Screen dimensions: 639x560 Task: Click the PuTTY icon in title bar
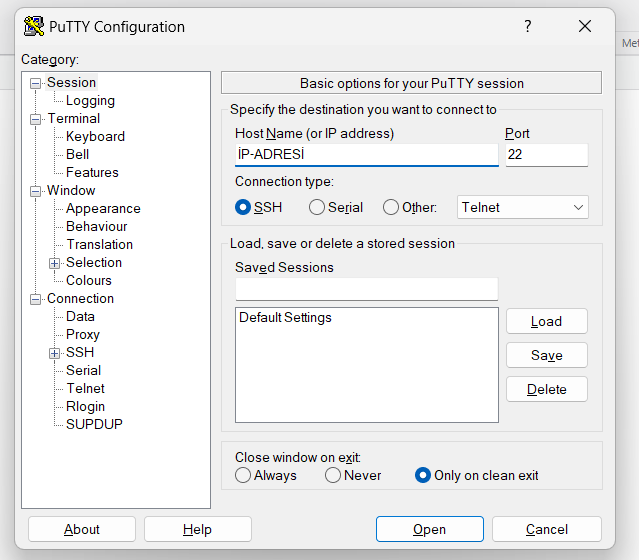[x=33, y=26]
